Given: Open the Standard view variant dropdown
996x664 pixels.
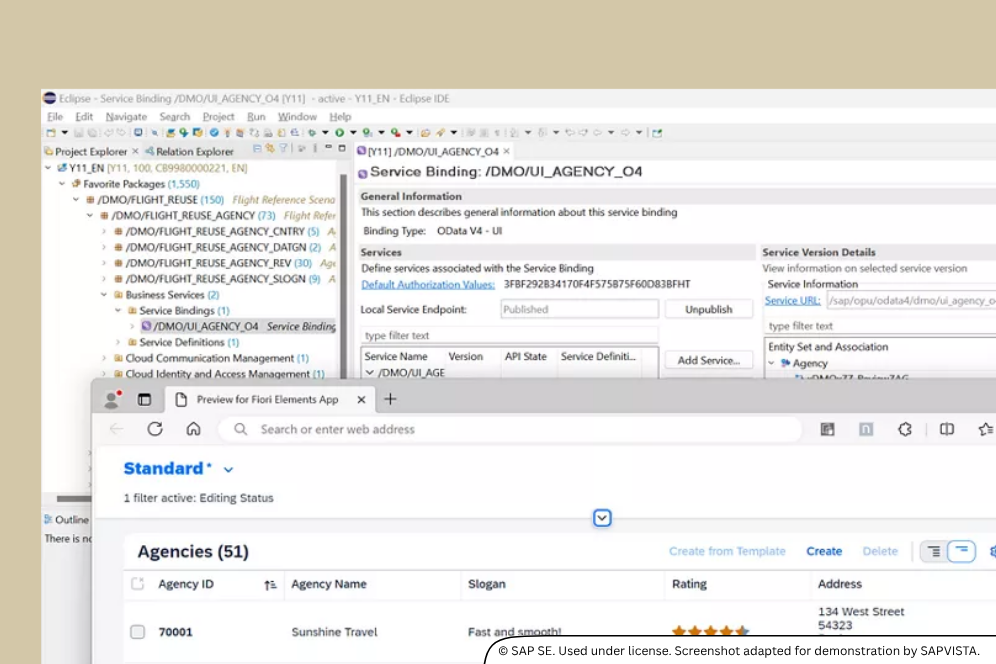Looking at the screenshot, I should (x=229, y=470).
